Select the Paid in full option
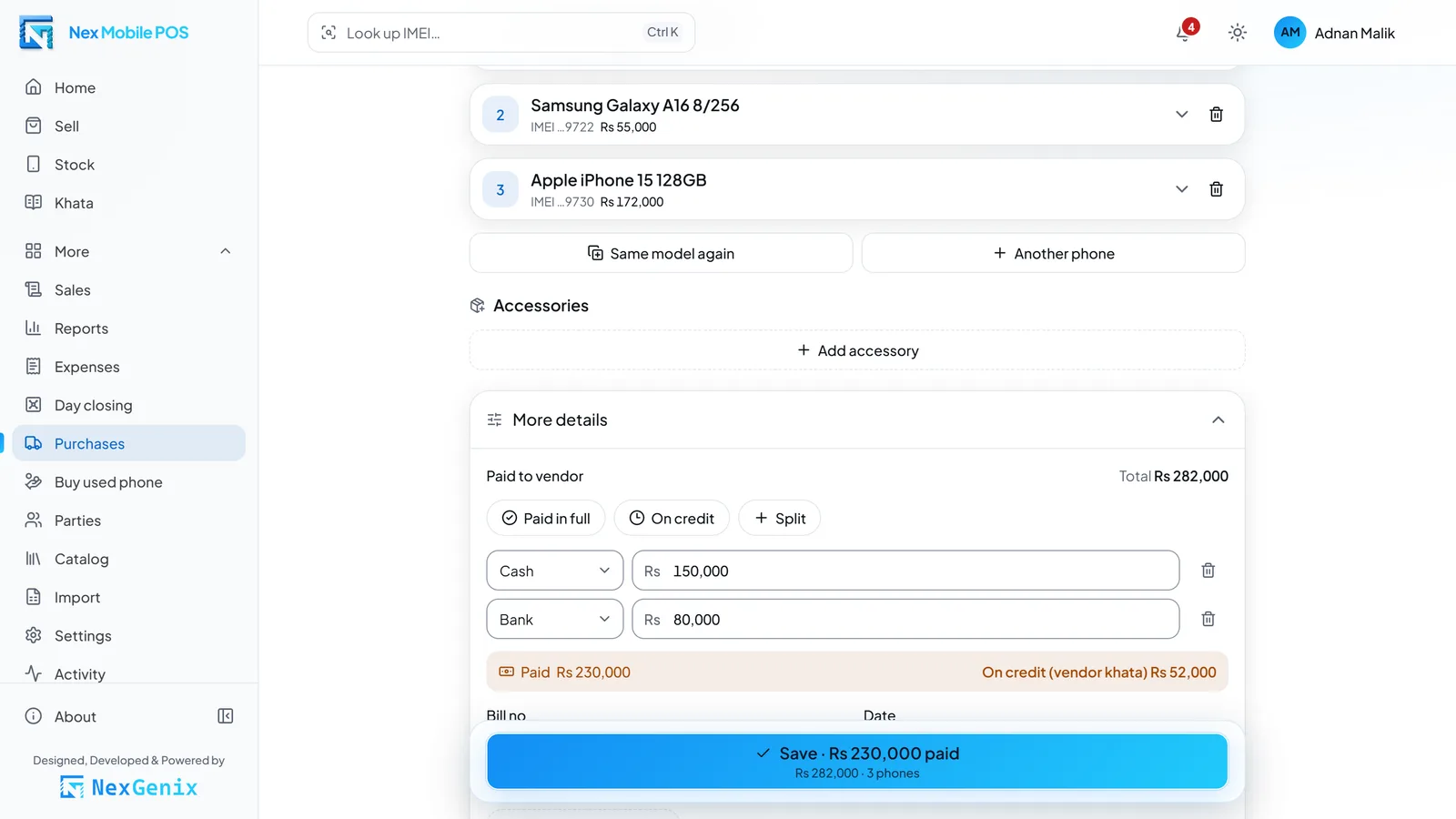The width and height of the screenshot is (1456, 819). click(546, 518)
